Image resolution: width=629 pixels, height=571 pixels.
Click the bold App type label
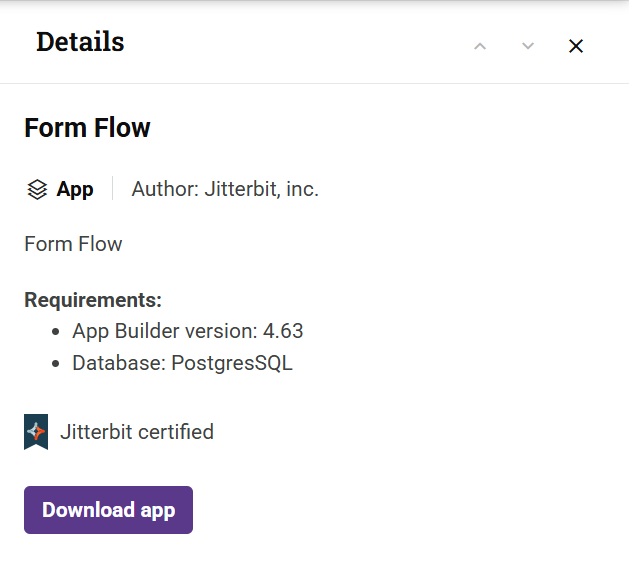(x=75, y=189)
